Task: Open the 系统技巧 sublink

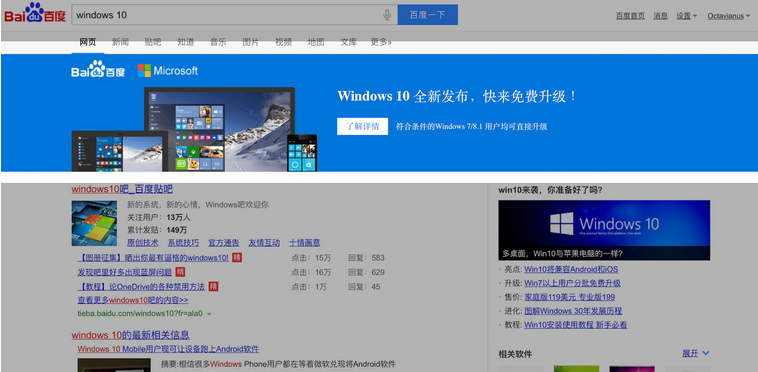Action: point(183,243)
